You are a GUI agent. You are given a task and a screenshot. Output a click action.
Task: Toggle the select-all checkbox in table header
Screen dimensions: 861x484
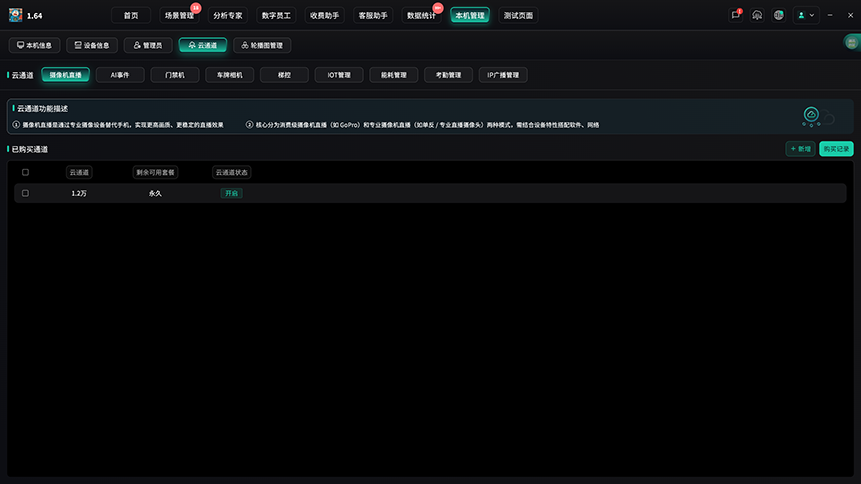coord(25,173)
